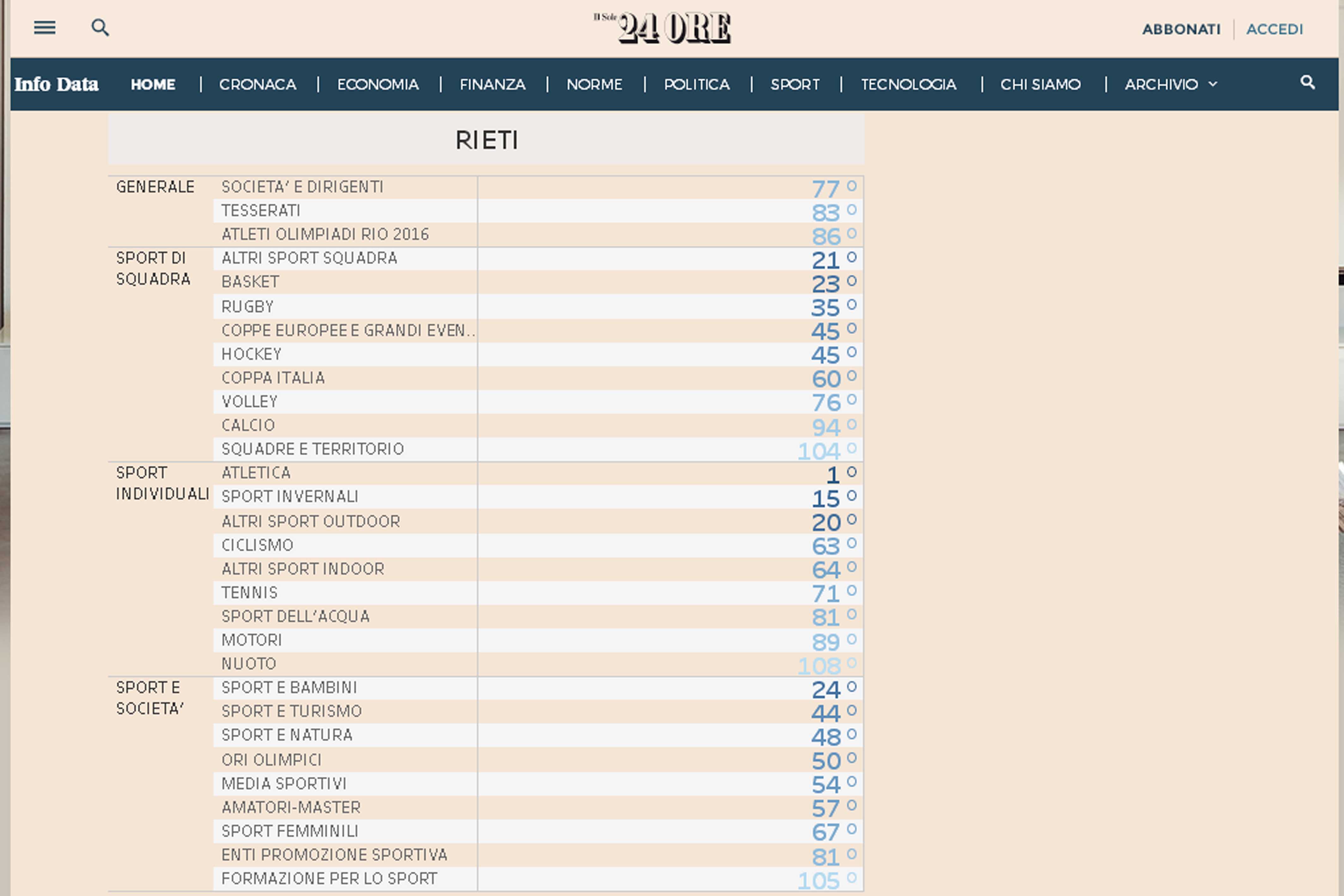
Task: Click the navy bar search icon
Action: click(x=1307, y=82)
